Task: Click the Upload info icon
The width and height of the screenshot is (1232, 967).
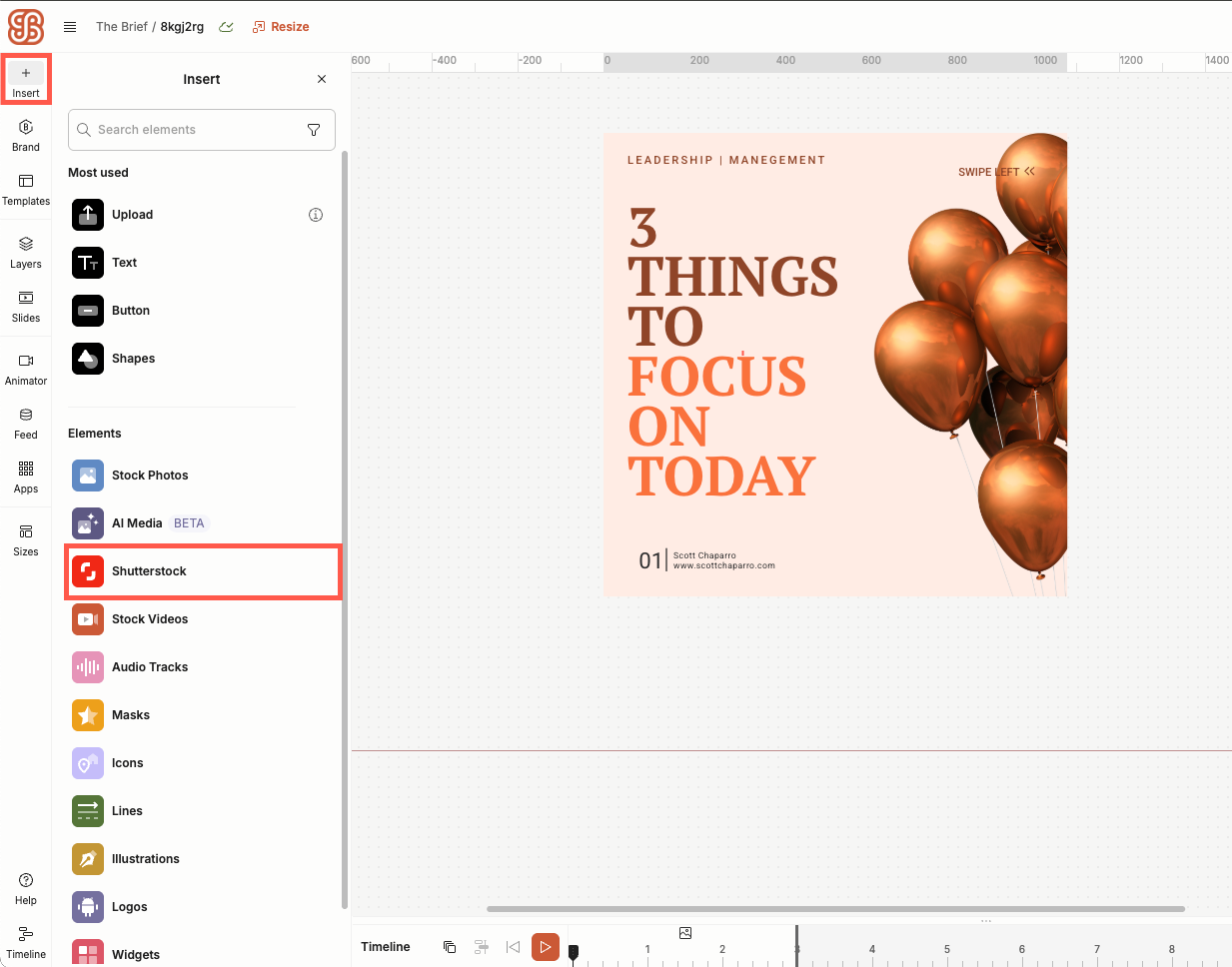Action: (x=316, y=215)
